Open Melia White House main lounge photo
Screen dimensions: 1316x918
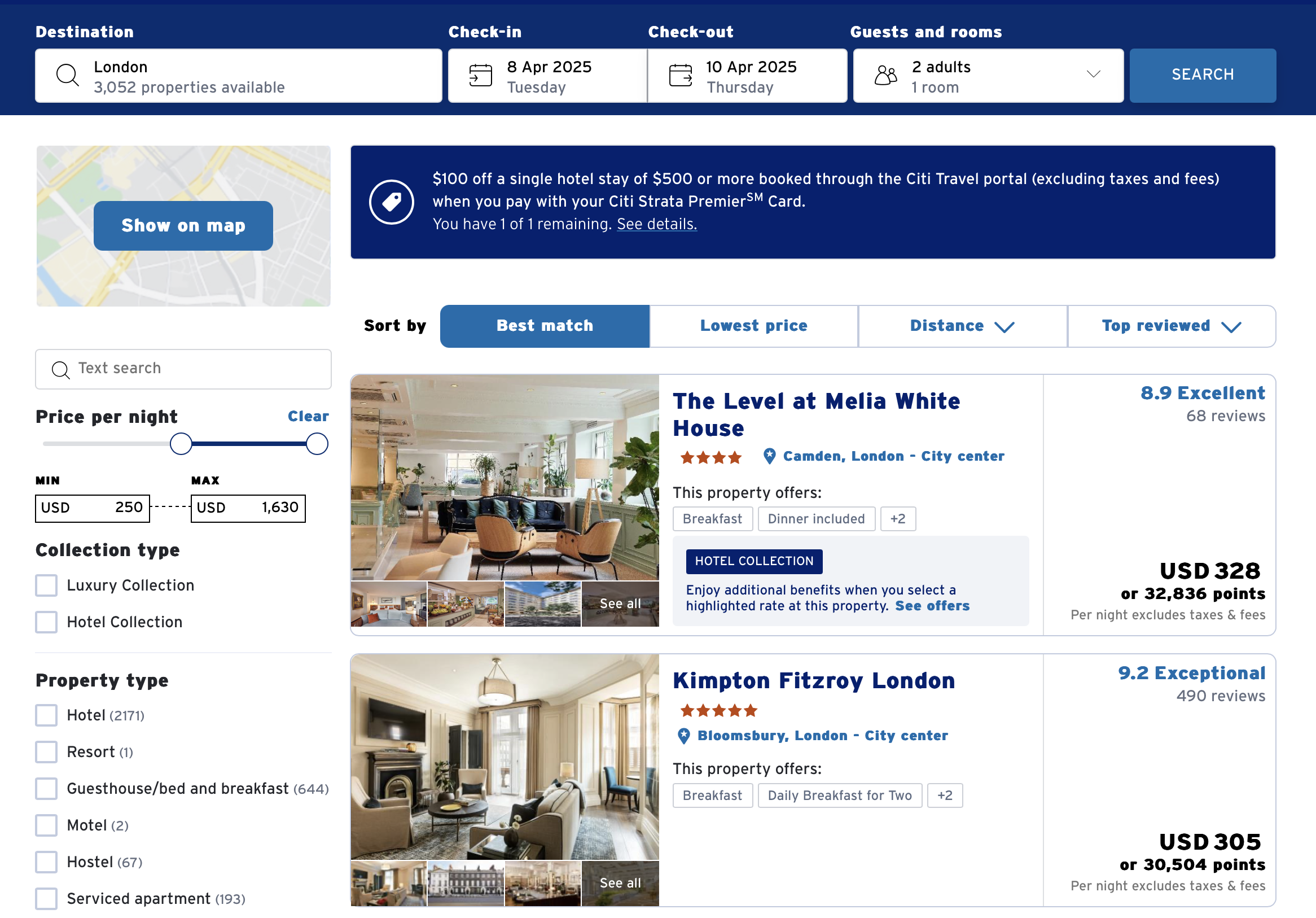(x=505, y=478)
